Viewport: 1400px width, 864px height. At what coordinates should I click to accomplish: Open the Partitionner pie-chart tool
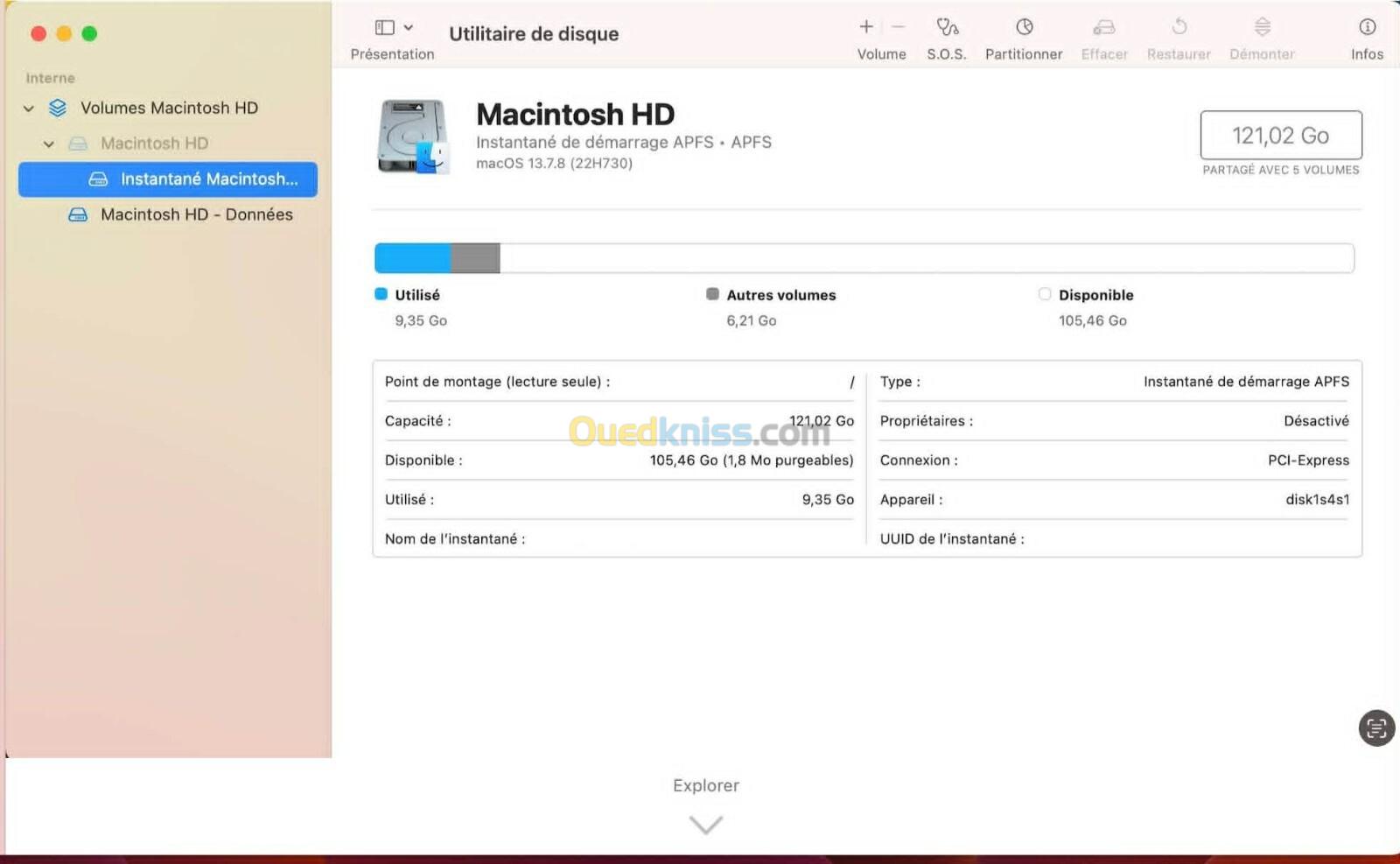coord(1024,27)
